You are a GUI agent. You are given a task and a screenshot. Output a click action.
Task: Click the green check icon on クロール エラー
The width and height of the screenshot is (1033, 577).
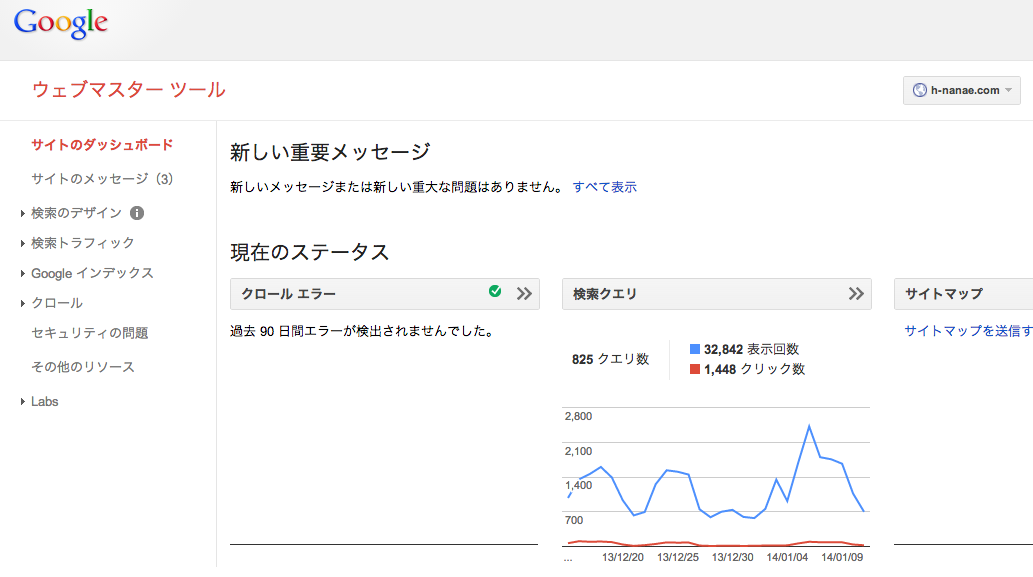(x=495, y=291)
